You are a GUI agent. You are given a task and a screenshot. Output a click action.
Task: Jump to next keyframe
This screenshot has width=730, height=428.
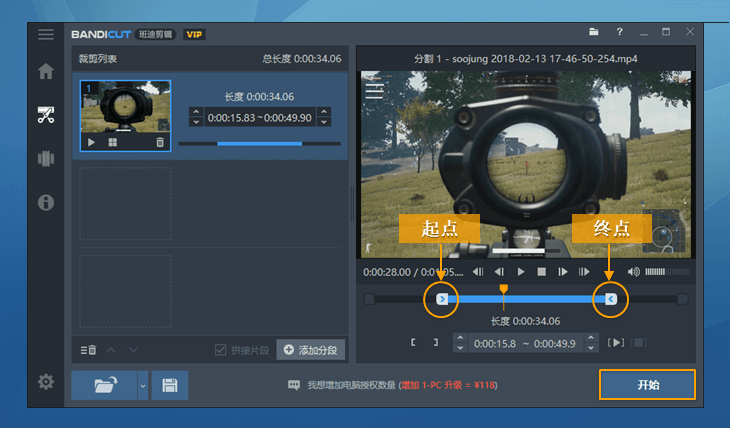pos(584,272)
